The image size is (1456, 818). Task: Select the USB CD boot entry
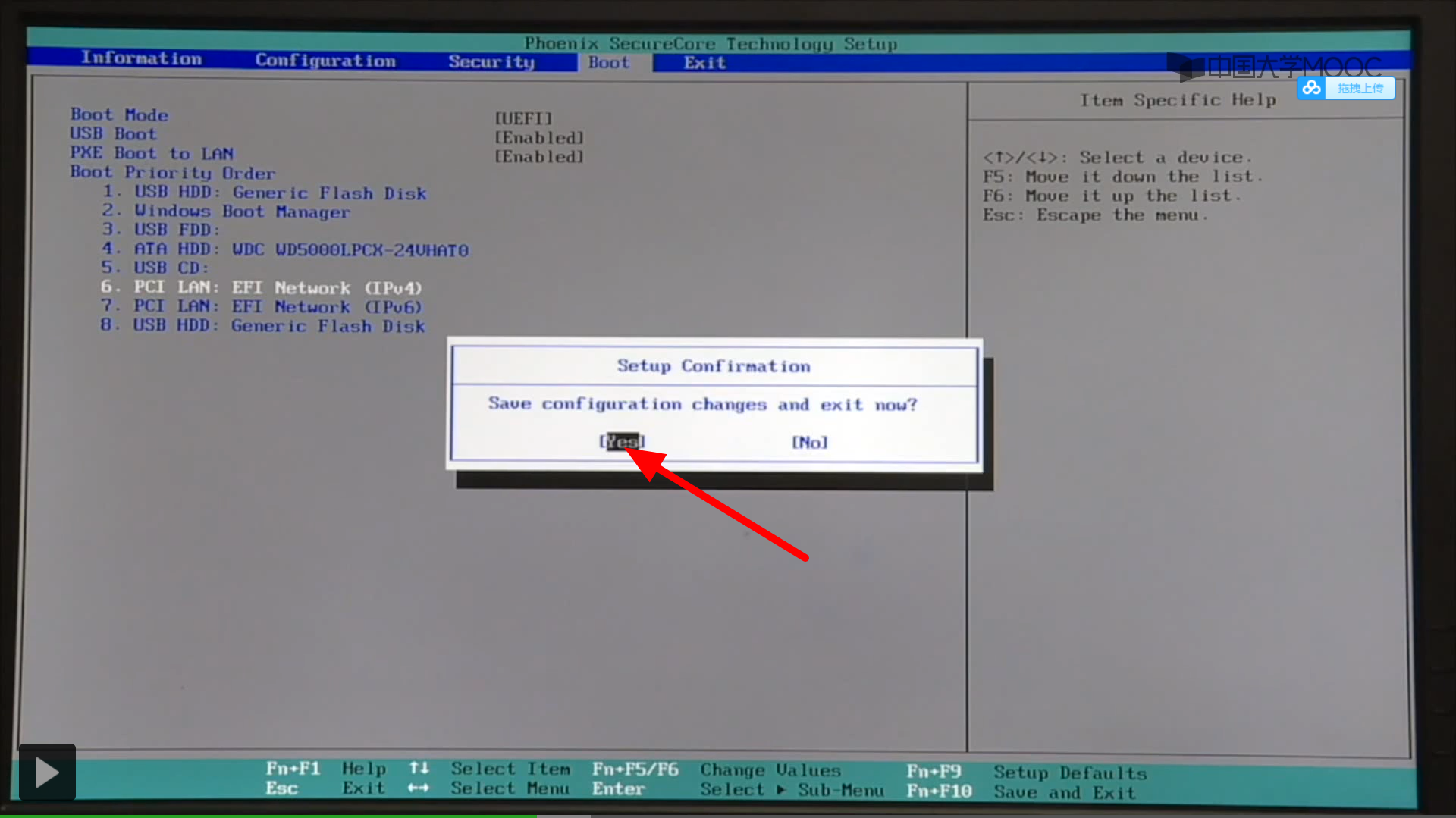(x=155, y=268)
